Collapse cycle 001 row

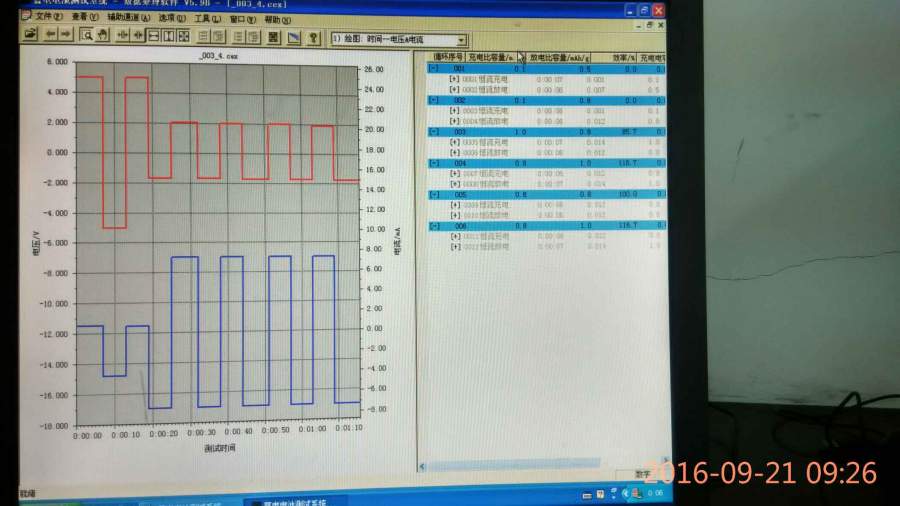click(x=435, y=68)
